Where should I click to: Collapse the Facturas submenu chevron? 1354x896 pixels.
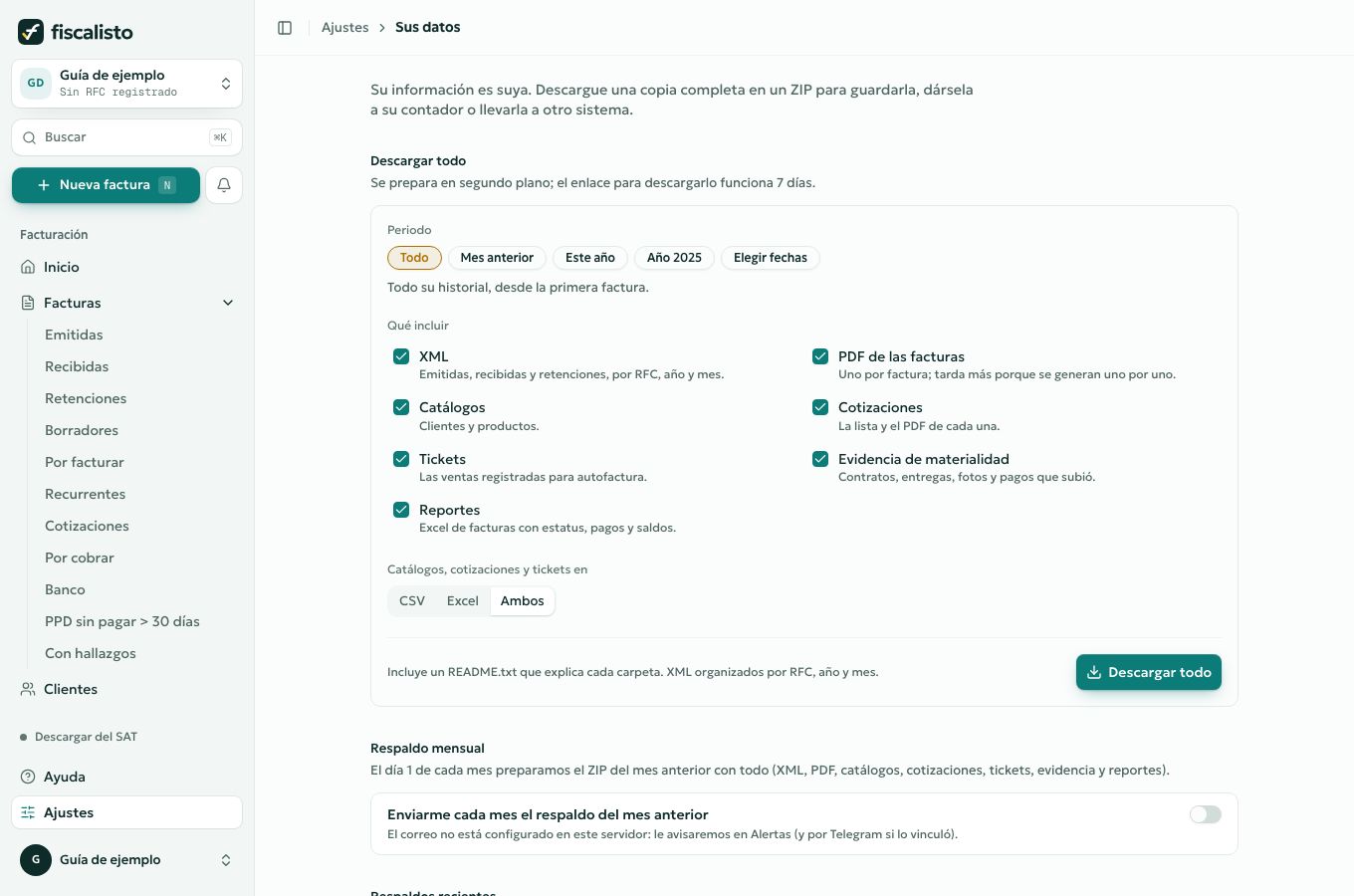tap(228, 303)
